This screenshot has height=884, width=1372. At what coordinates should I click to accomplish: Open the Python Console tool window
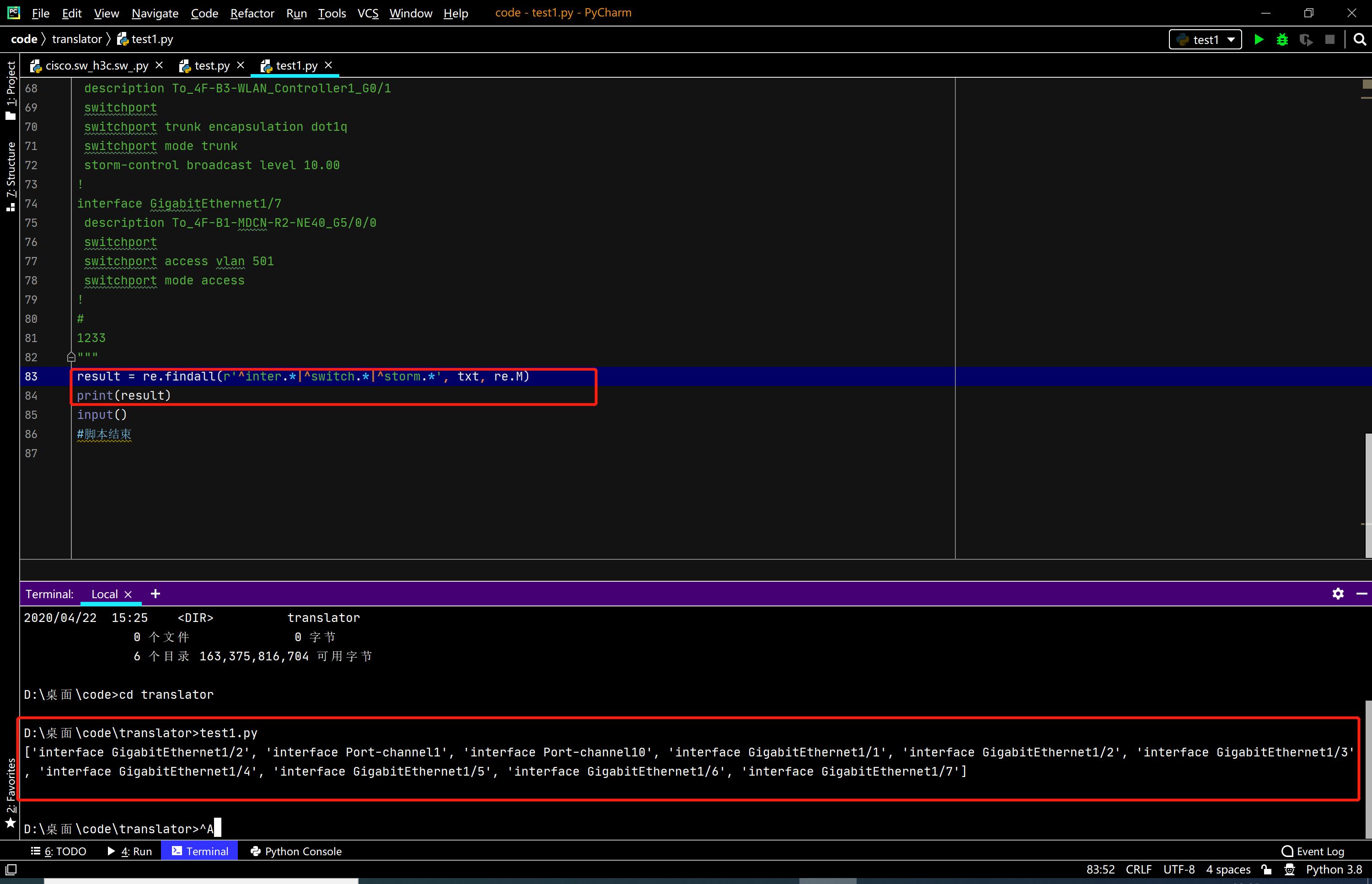click(295, 851)
